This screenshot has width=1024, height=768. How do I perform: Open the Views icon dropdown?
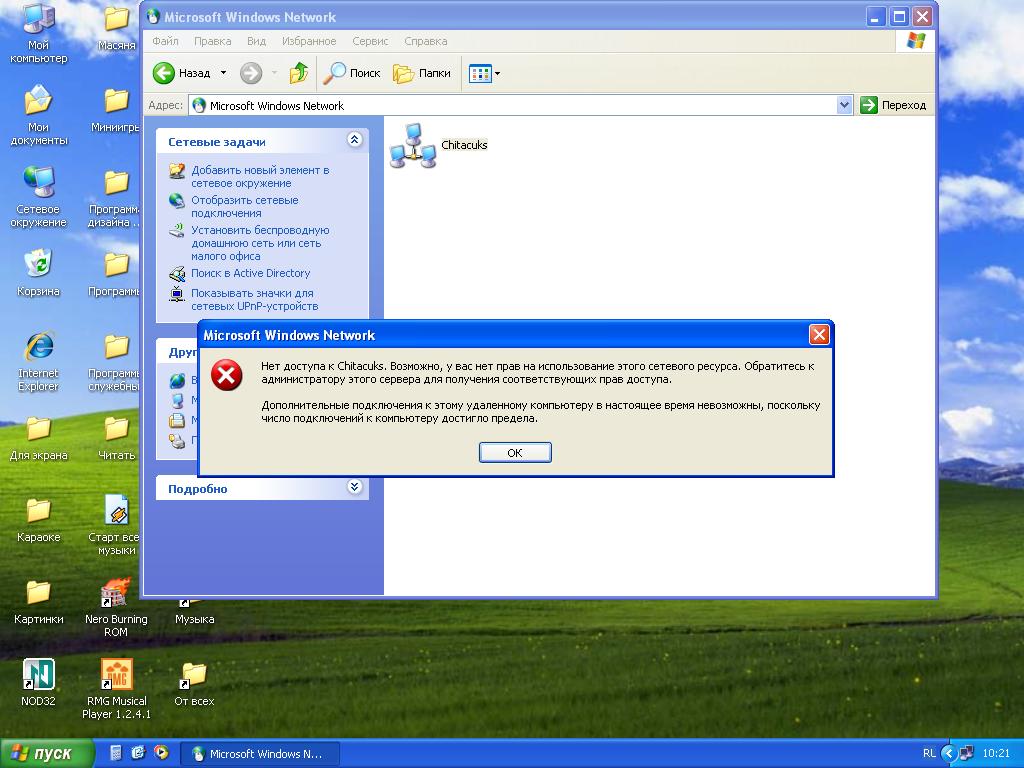pyautogui.click(x=485, y=74)
